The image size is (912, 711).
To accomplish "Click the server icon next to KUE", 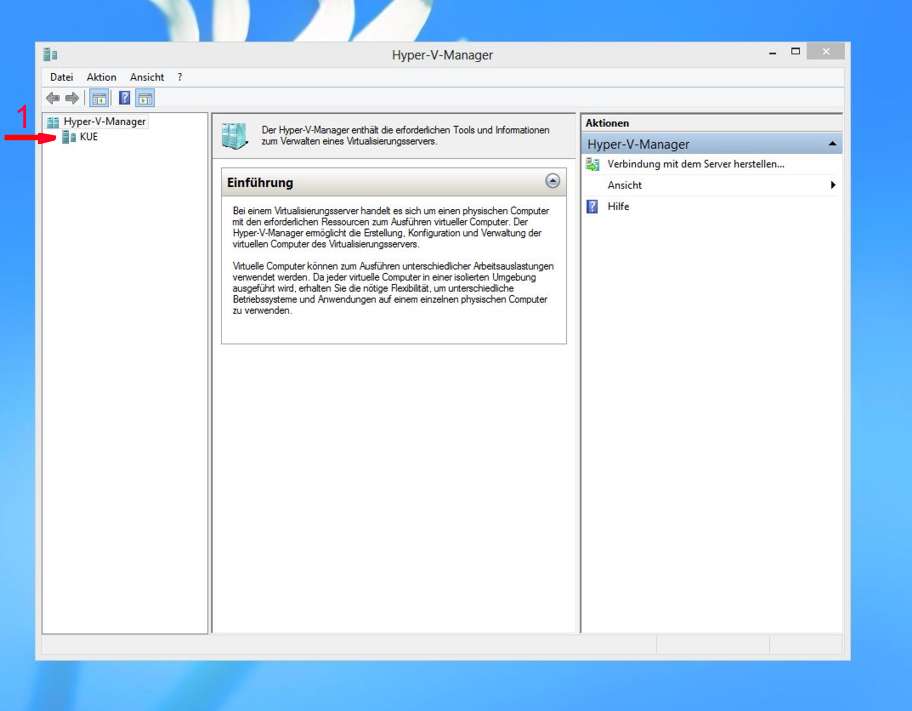I will (x=69, y=137).
